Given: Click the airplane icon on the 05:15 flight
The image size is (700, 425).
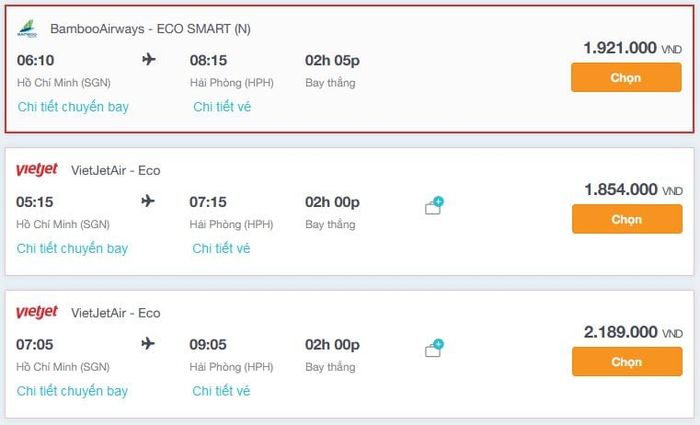Looking at the screenshot, I should (149, 202).
